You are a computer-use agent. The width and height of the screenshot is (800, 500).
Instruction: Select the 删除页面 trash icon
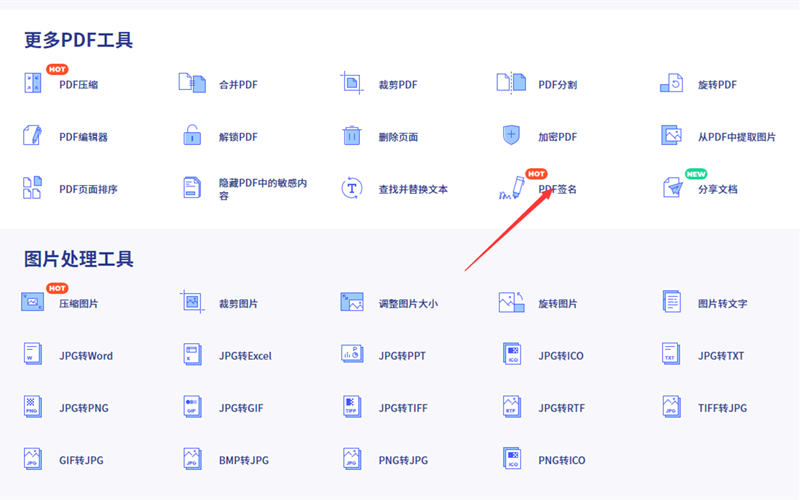351,136
